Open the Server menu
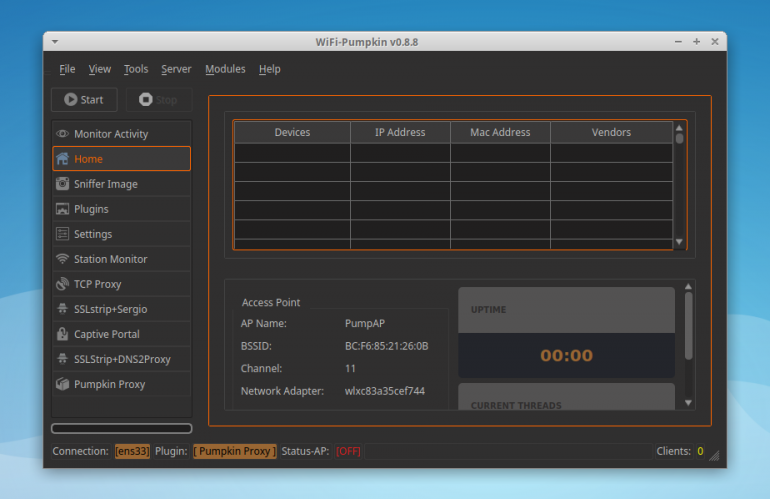The width and height of the screenshot is (770, 499). click(176, 69)
